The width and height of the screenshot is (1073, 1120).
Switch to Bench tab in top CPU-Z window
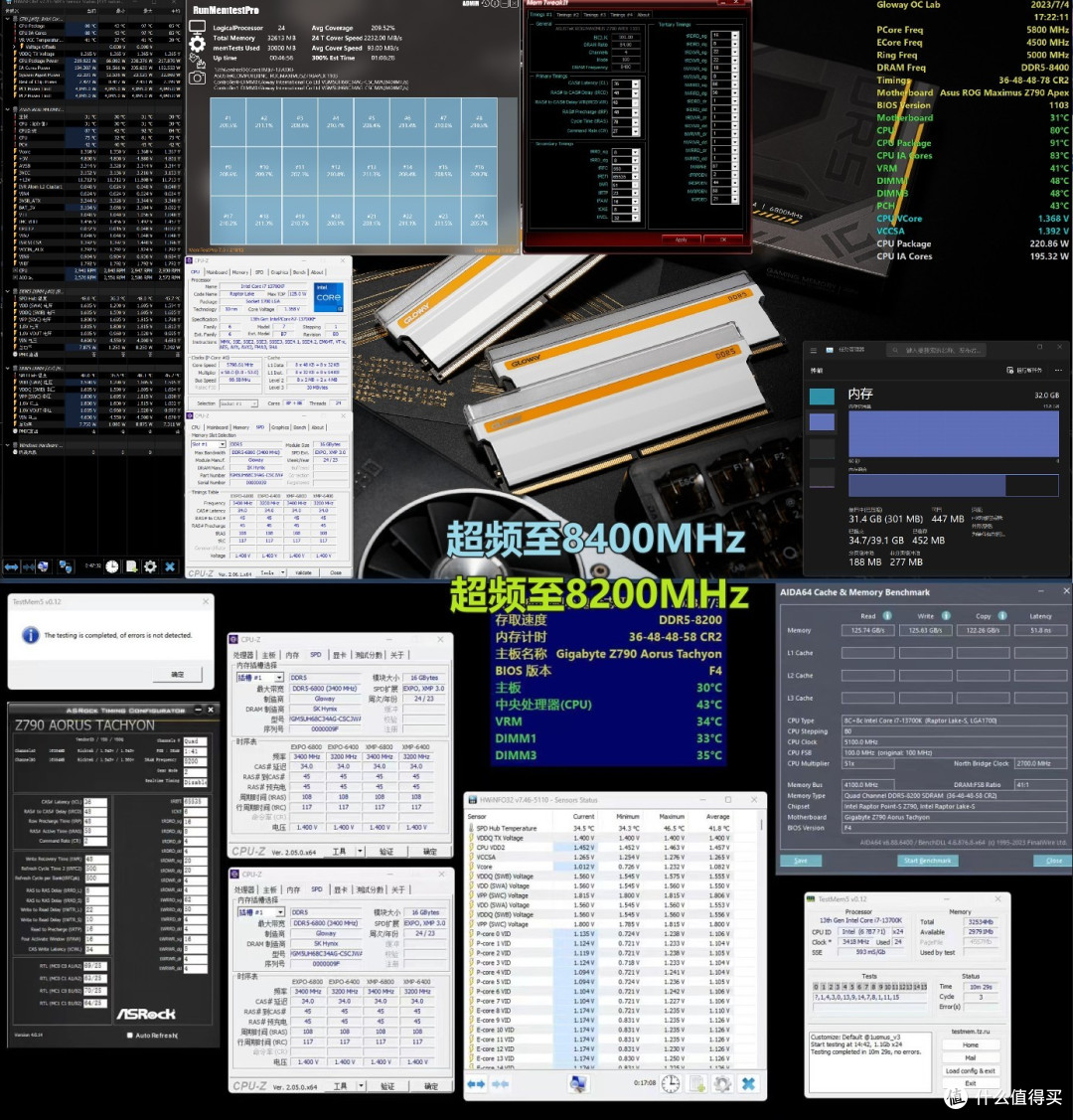point(299,272)
